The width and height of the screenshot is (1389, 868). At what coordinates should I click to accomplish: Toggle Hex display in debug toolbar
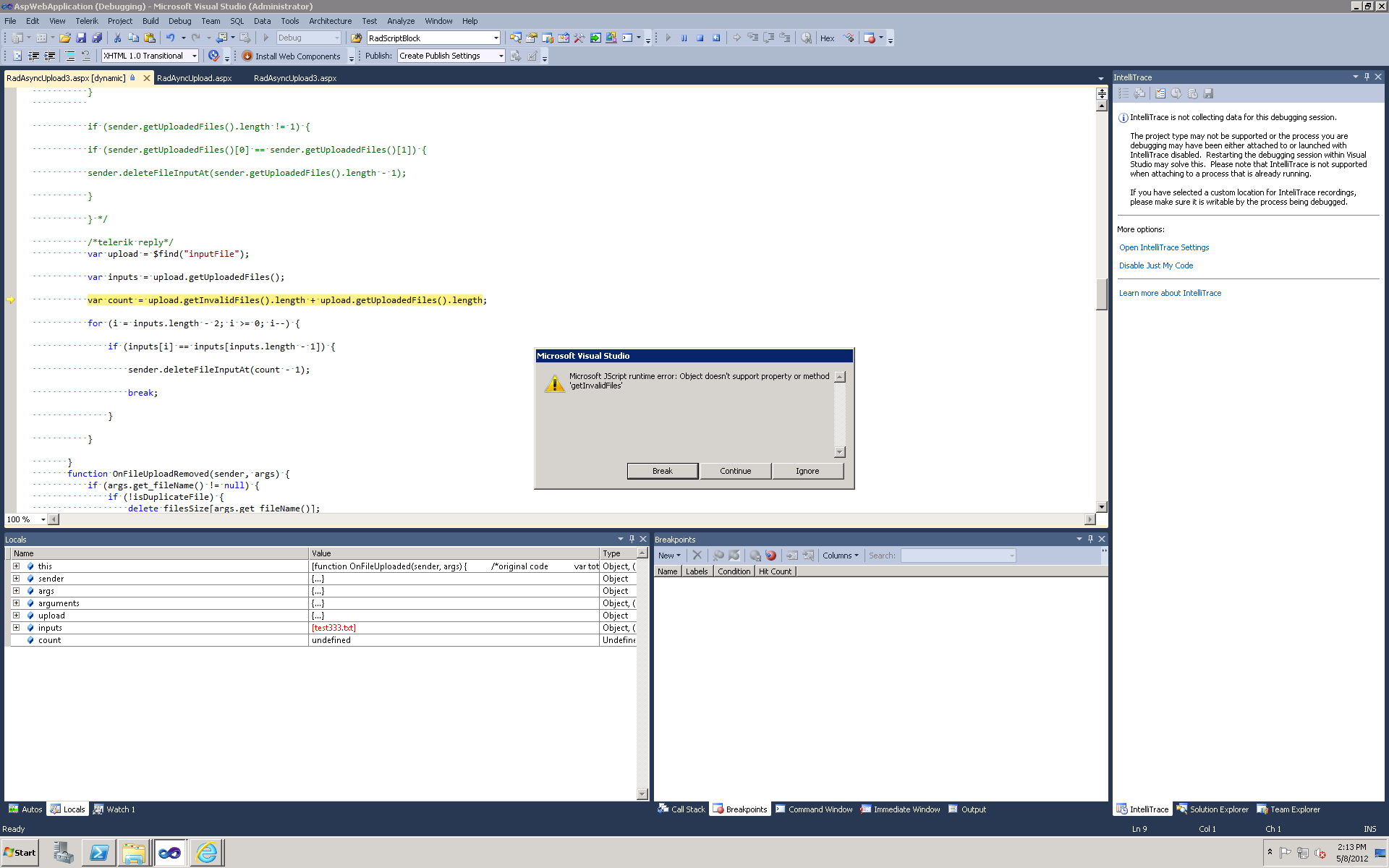(x=827, y=38)
